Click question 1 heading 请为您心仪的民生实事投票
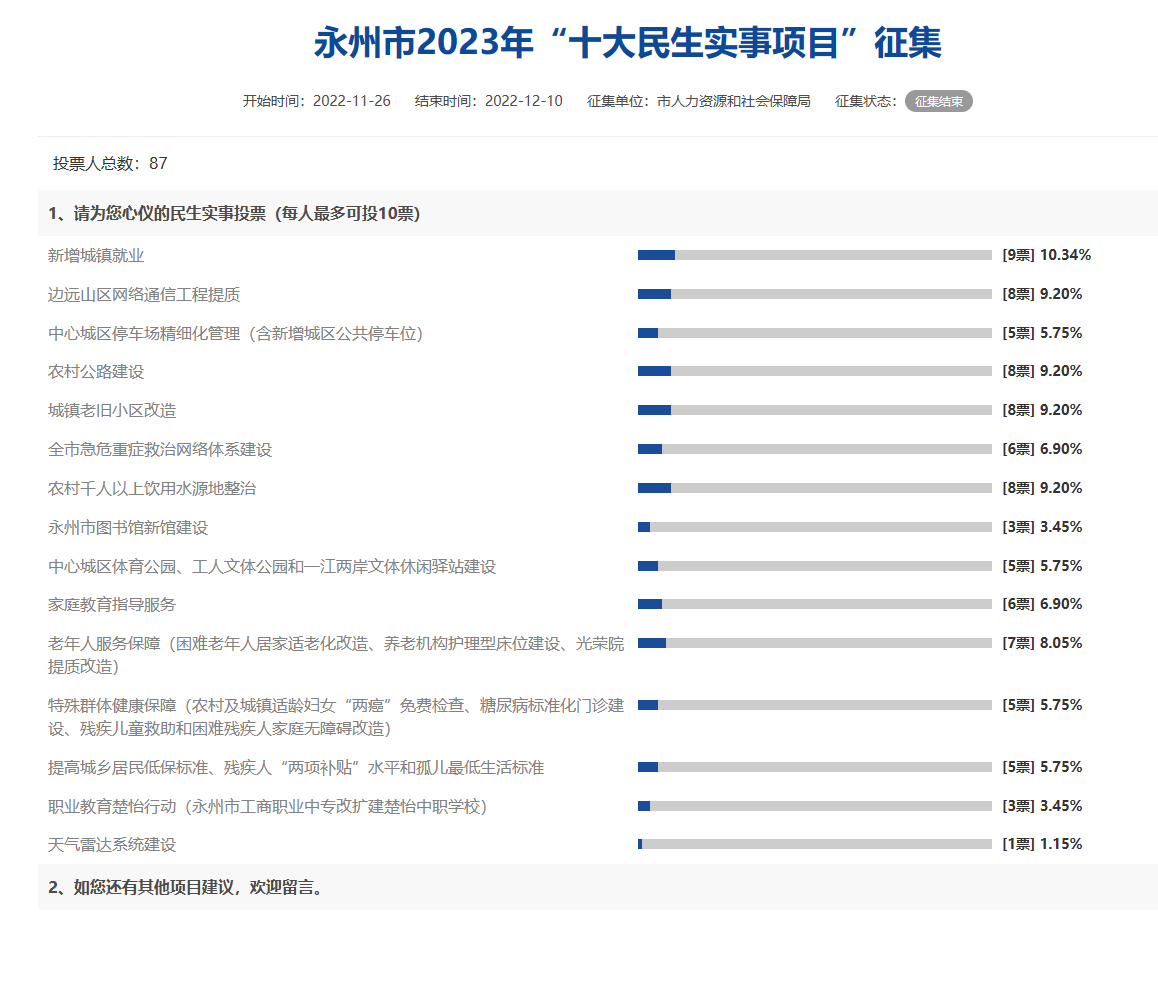Image resolution: width=1158 pixels, height=984 pixels. (x=234, y=213)
